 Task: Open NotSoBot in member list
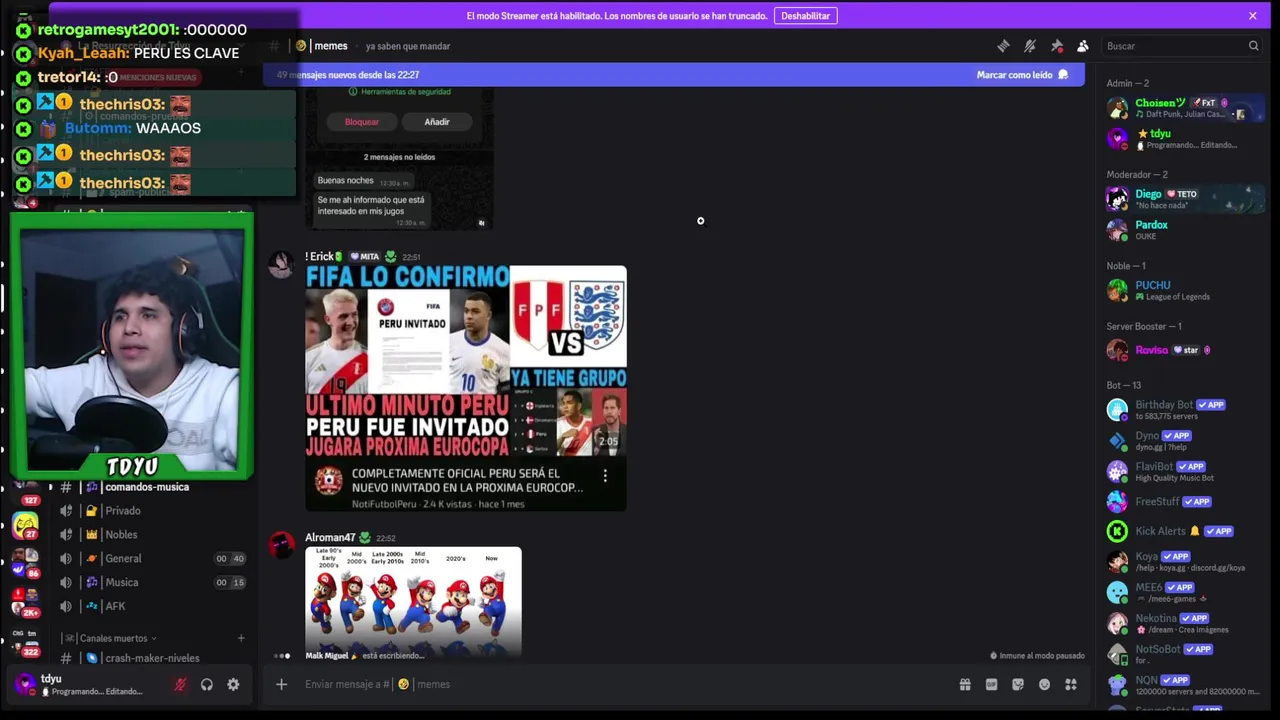pos(1186,654)
